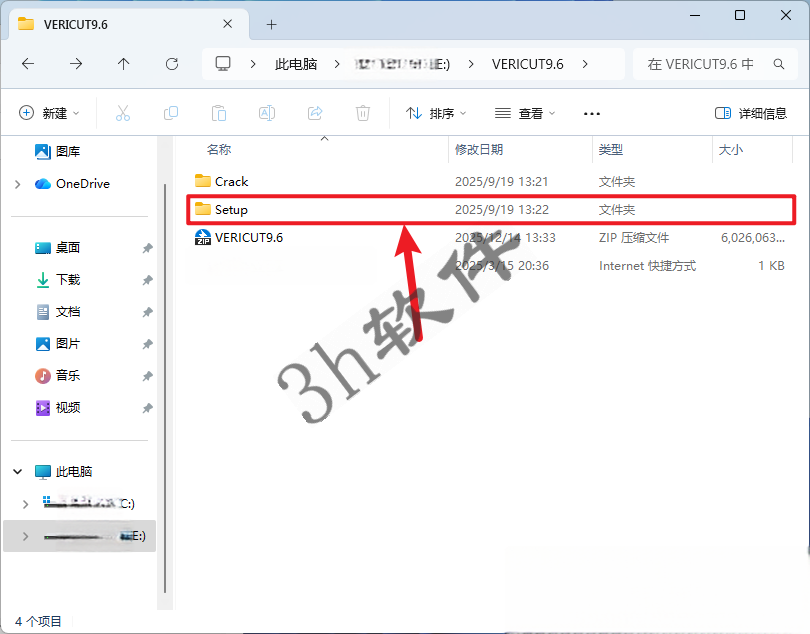The image size is (810, 634).
Task: Sort by the 修改日期 column header
Action: 479,149
